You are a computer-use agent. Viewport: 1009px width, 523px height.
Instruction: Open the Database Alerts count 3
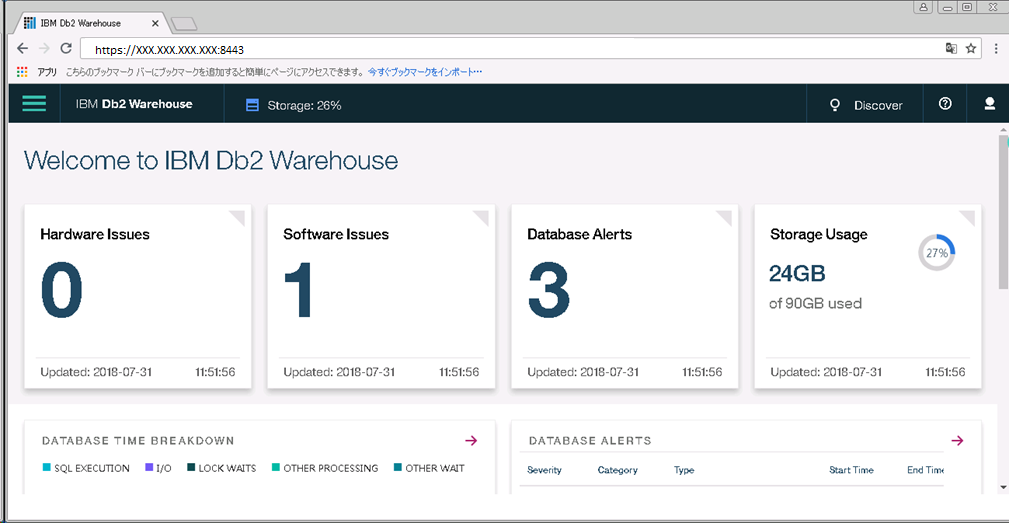coord(549,290)
